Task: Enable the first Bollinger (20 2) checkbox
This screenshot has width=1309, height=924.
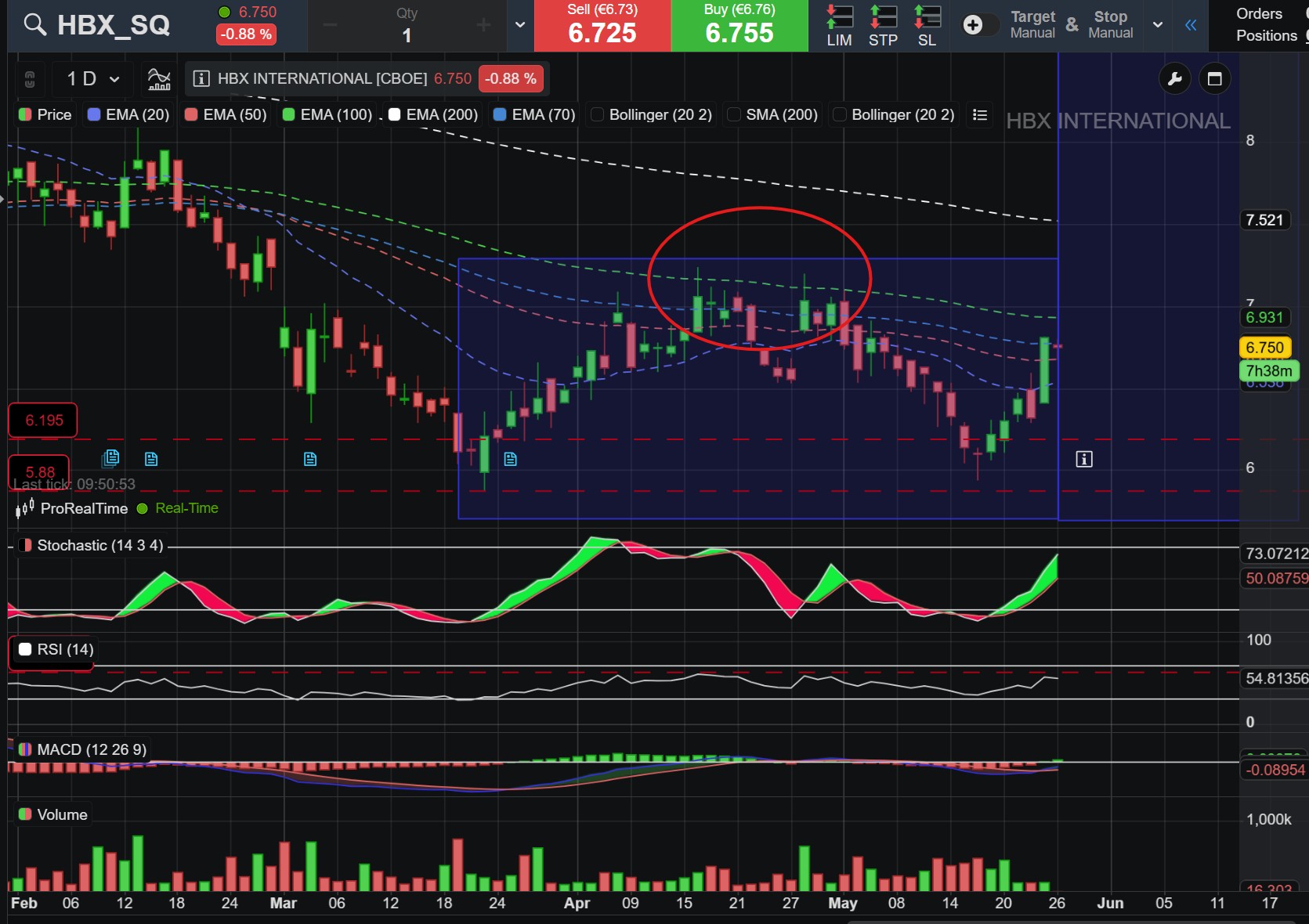Action: point(597,115)
